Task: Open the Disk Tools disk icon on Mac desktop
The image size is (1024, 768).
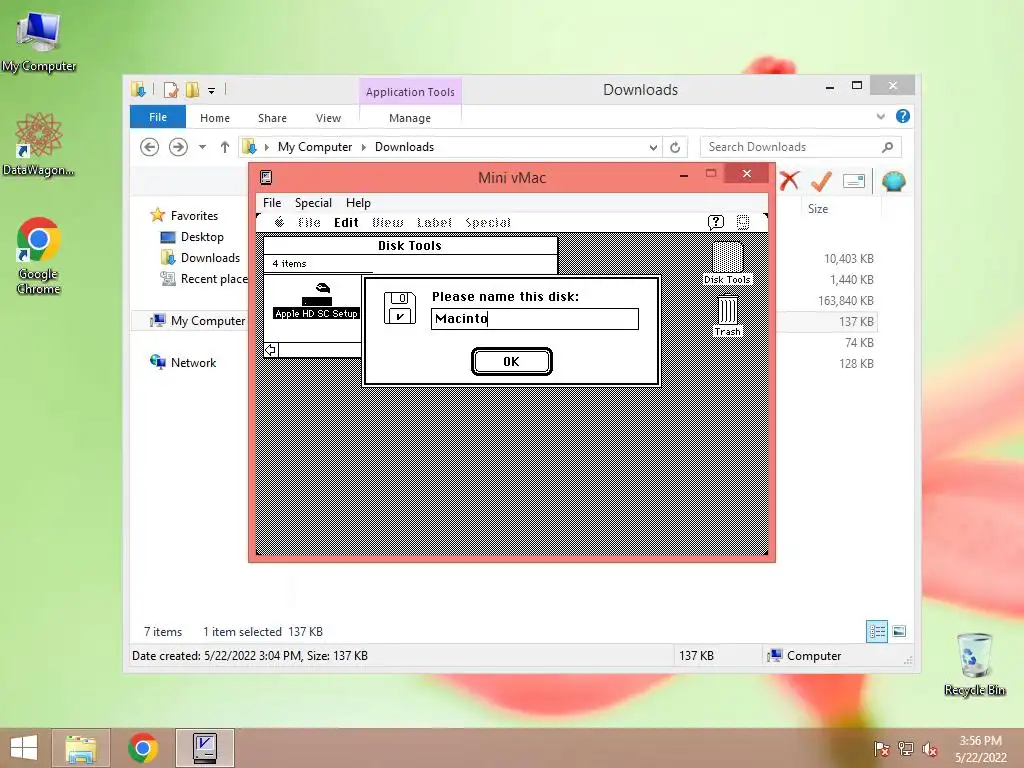Action: pos(727,263)
